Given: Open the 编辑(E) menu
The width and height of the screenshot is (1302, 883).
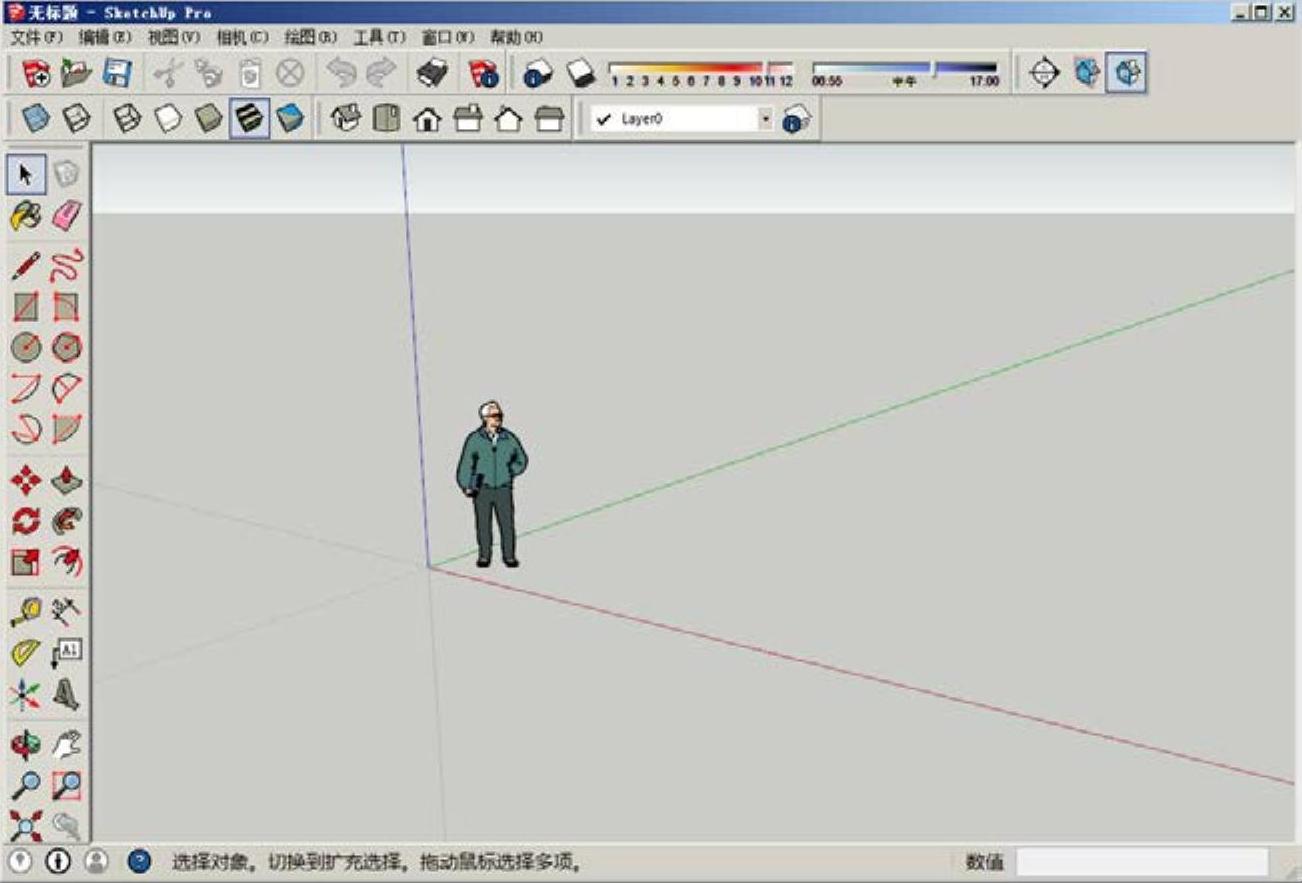Looking at the screenshot, I should point(105,37).
